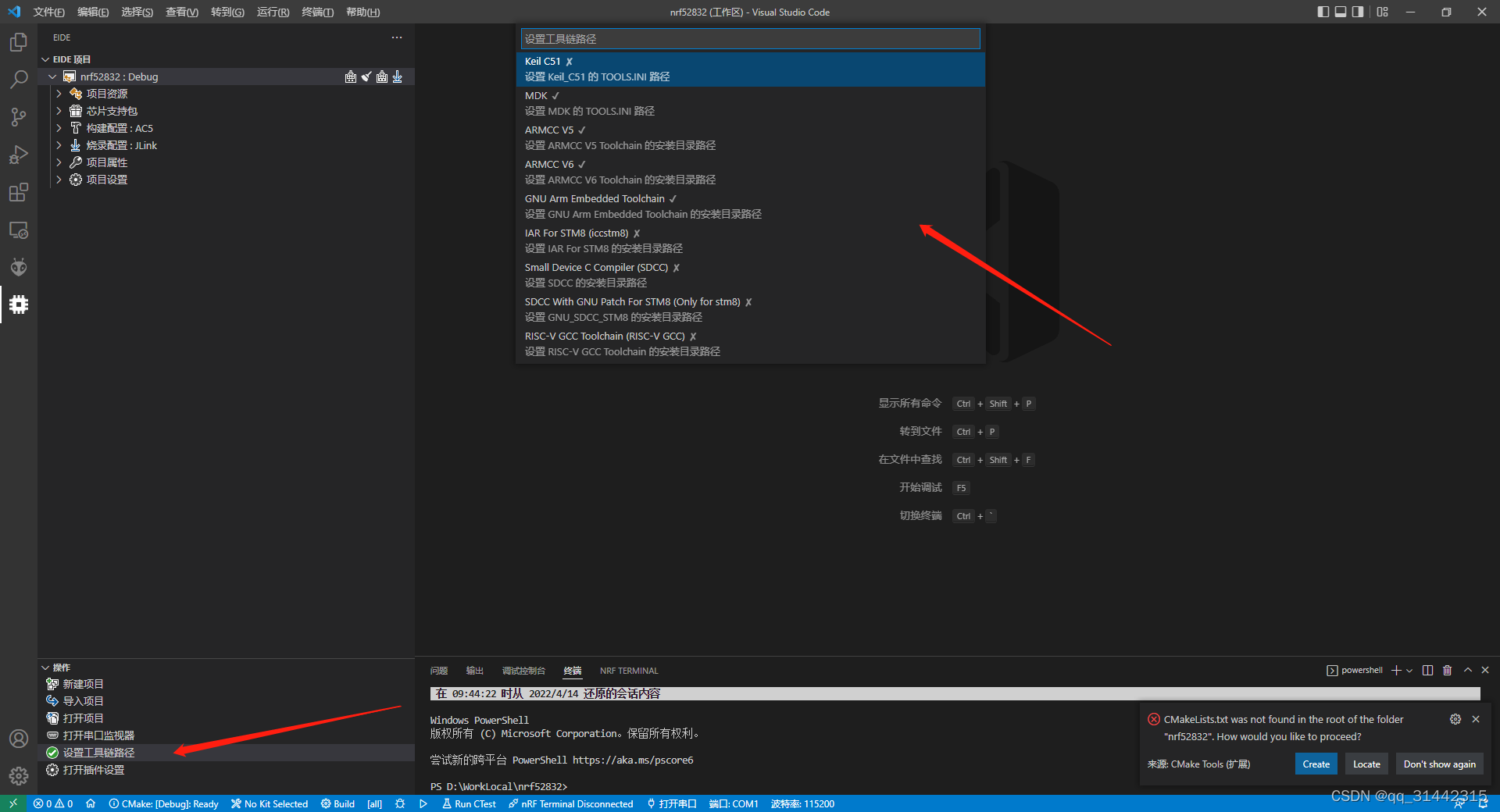Image resolution: width=1500 pixels, height=812 pixels.
Task: Focus the 设置工具链路径 quick pick input
Action: pos(750,39)
